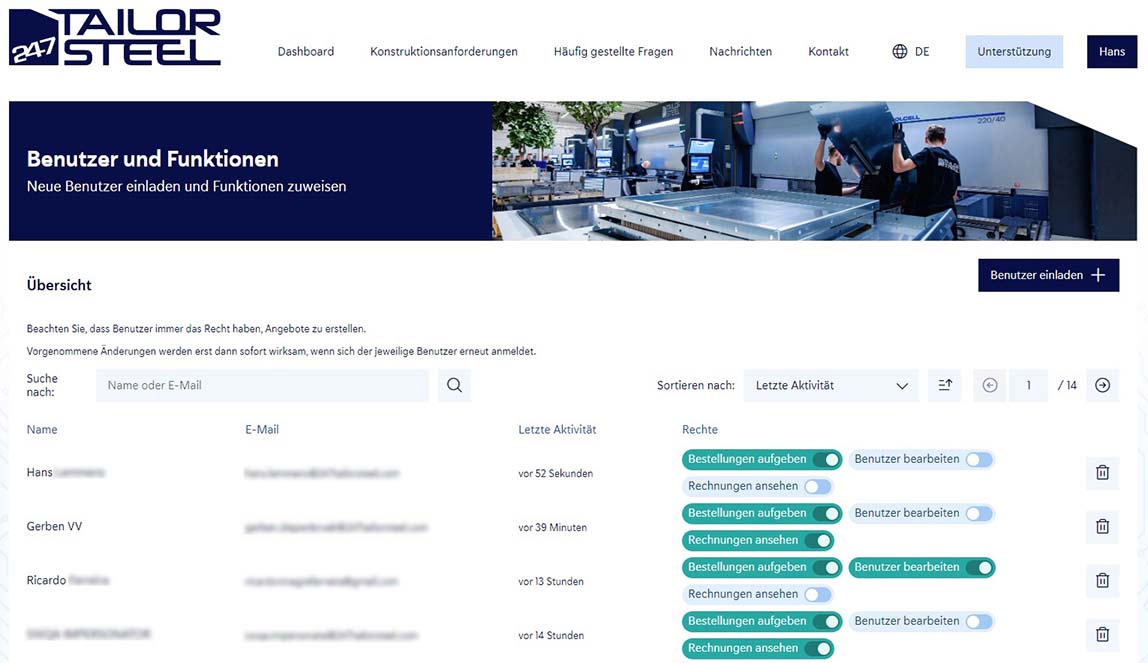
Task: Enable 'Benutzer bearbeiten' for Gerben VV
Action: point(978,514)
